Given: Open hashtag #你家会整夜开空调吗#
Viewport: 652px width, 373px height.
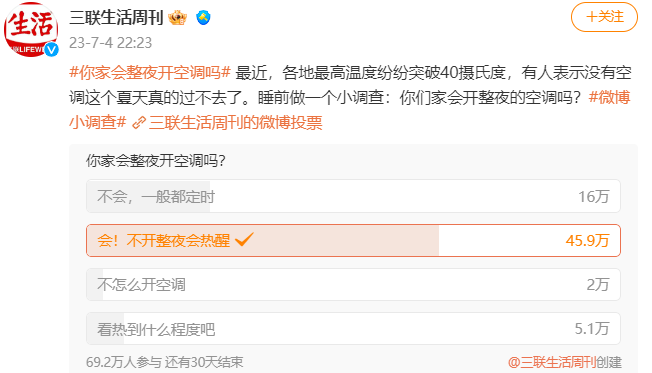Looking at the screenshot, I should point(150,72).
